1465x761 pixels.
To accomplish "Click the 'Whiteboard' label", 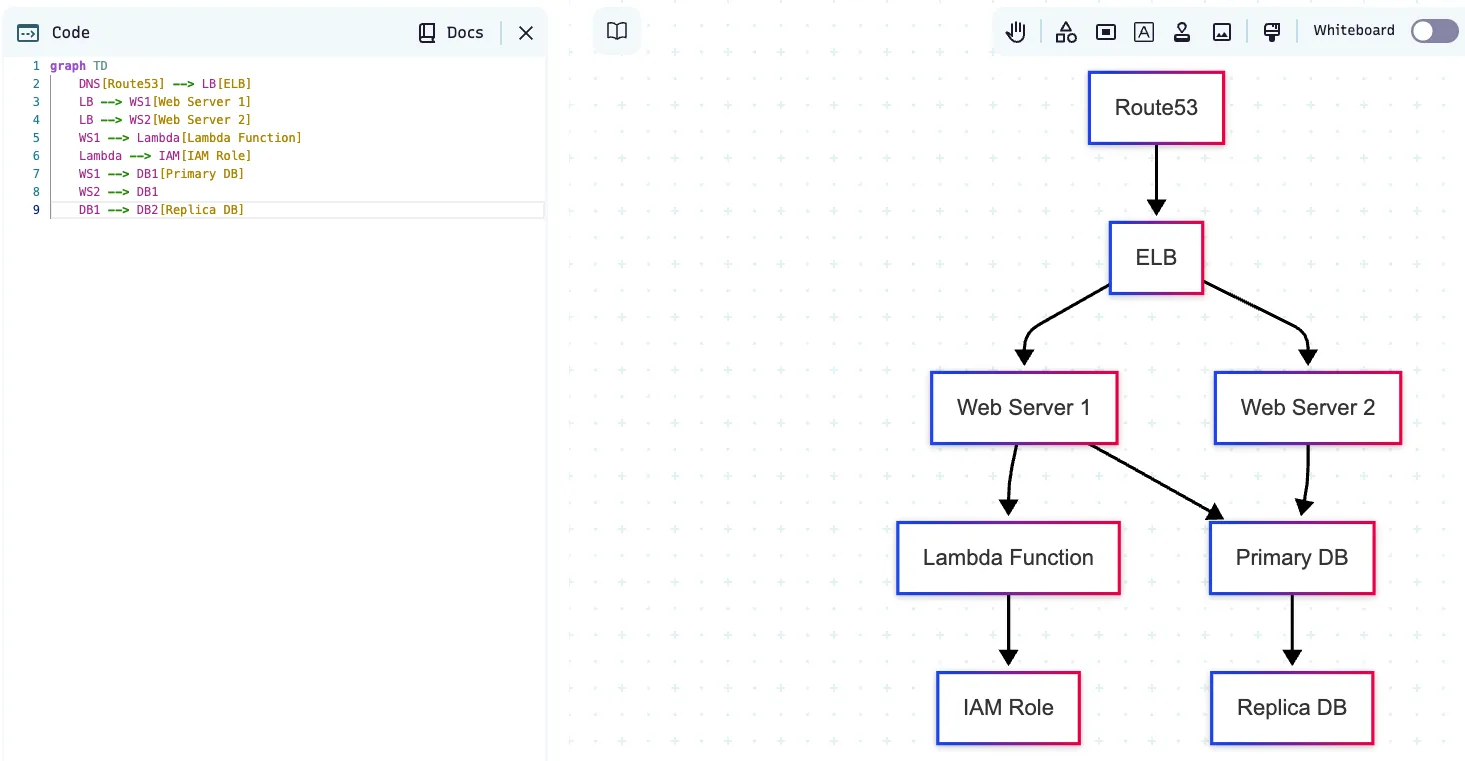I will point(1354,31).
